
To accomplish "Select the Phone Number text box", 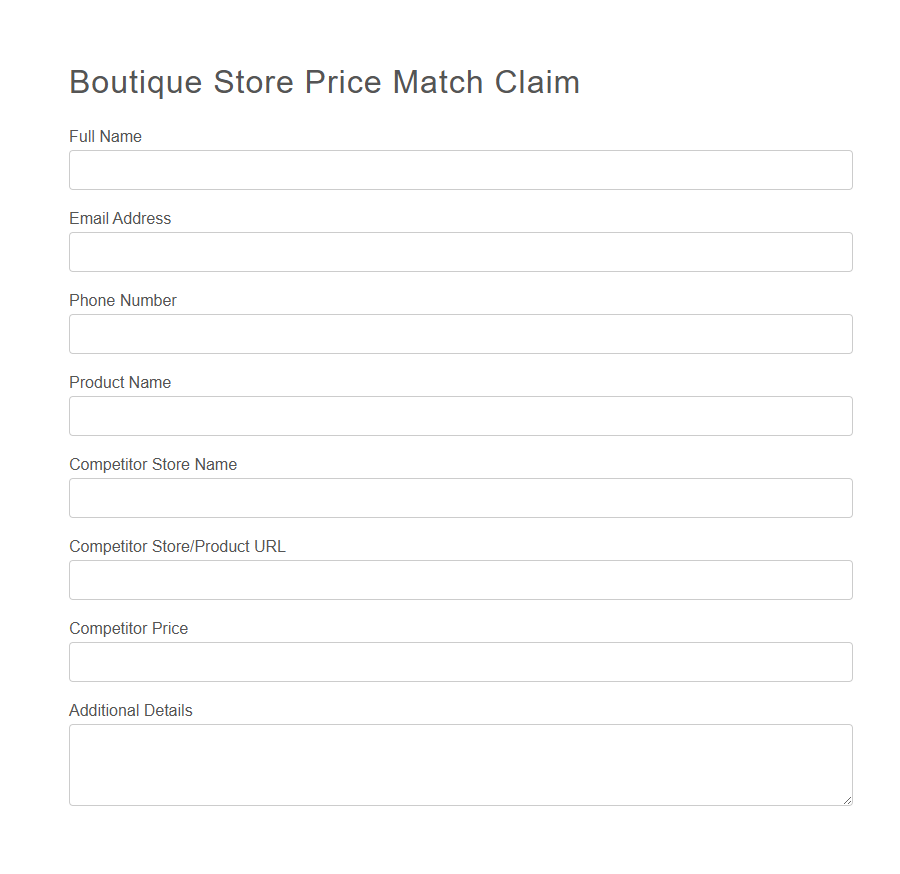I will click(460, 334).
